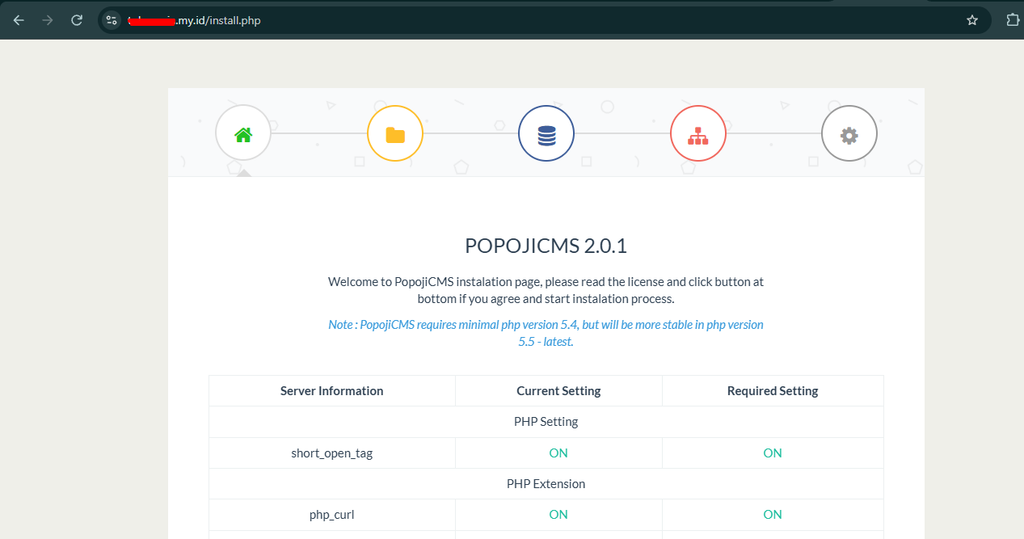This screenshot has width=1024, height=539.
Task: Click the gray gear settings step icon
Action: 849,133
